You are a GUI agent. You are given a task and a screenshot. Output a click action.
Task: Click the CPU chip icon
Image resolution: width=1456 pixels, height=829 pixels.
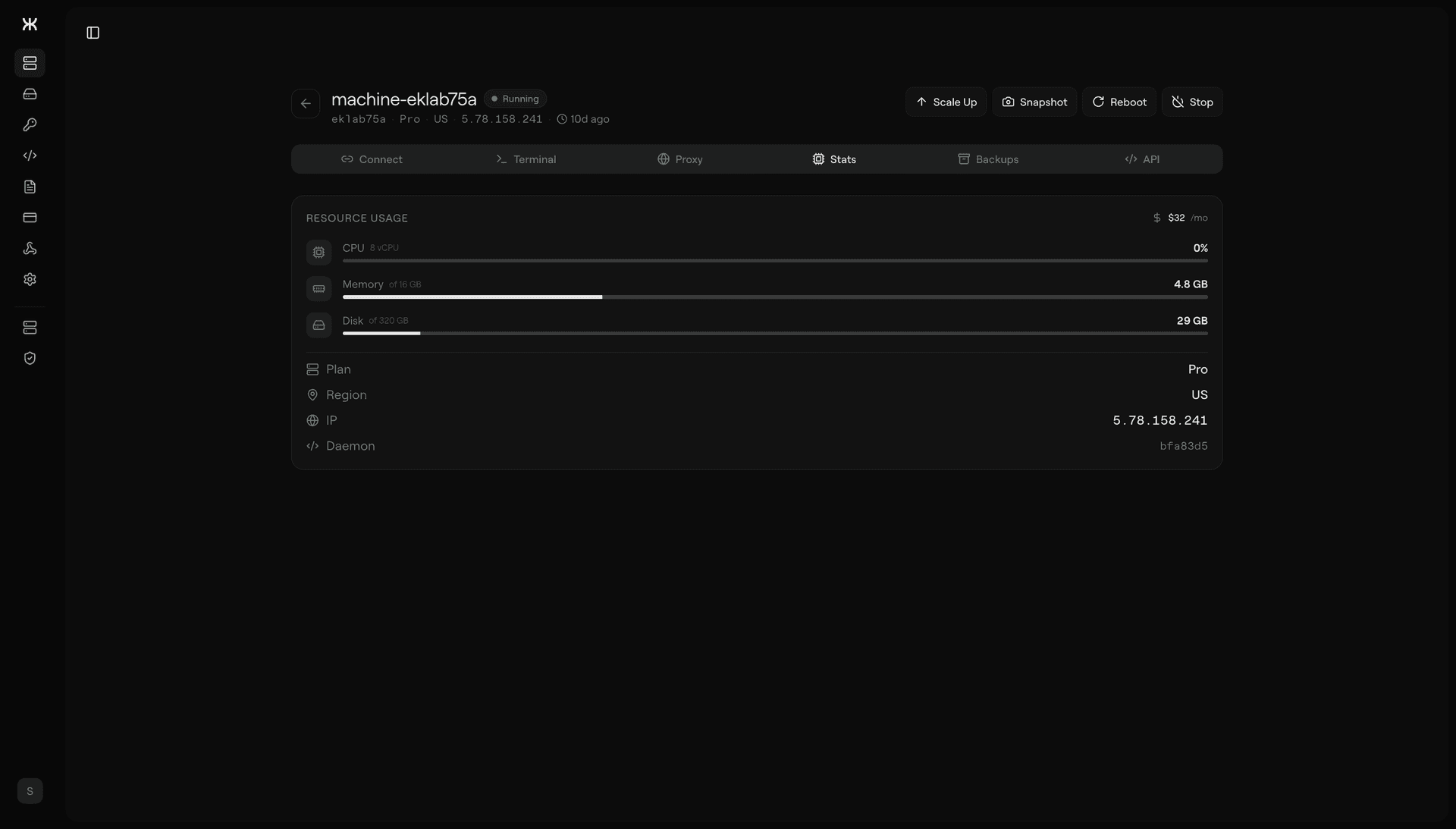click(x=318, y=253)
